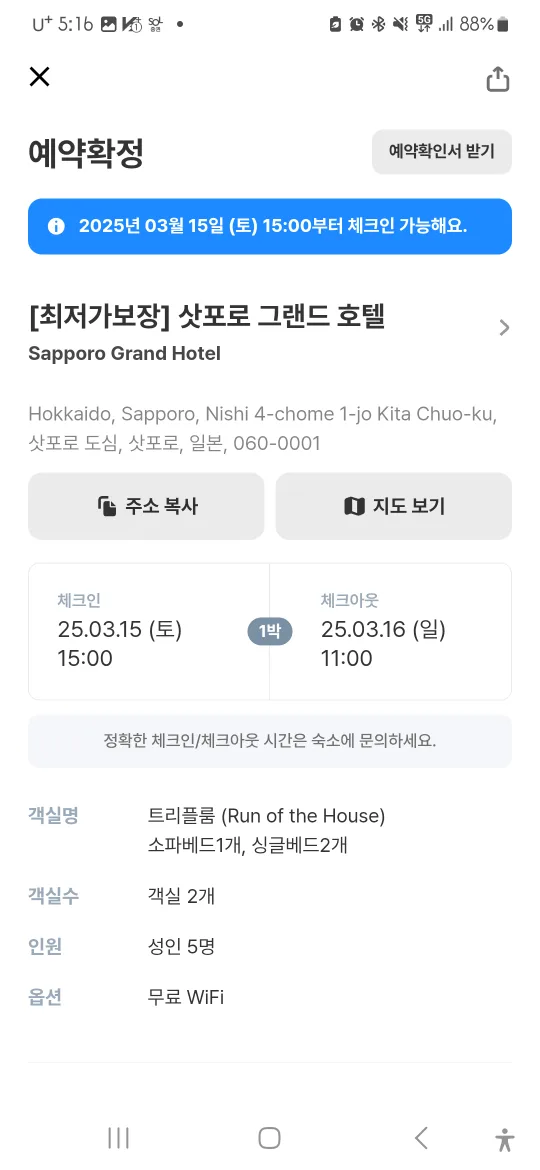Open the check-in notice blue banner
The width and height of the screenshot is (540, 1170).
click(270, 226)
